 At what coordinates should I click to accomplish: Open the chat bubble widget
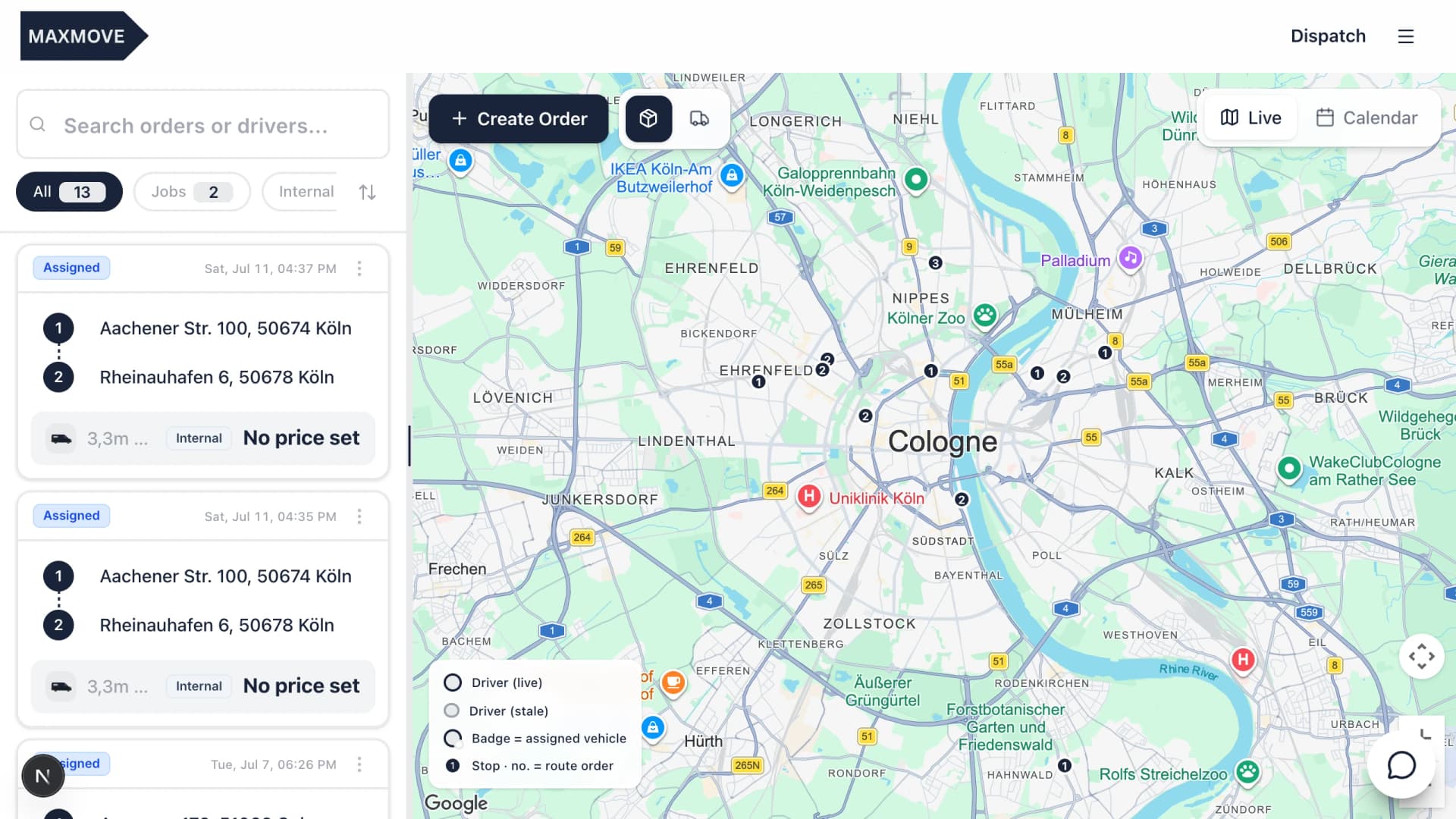1401,764
